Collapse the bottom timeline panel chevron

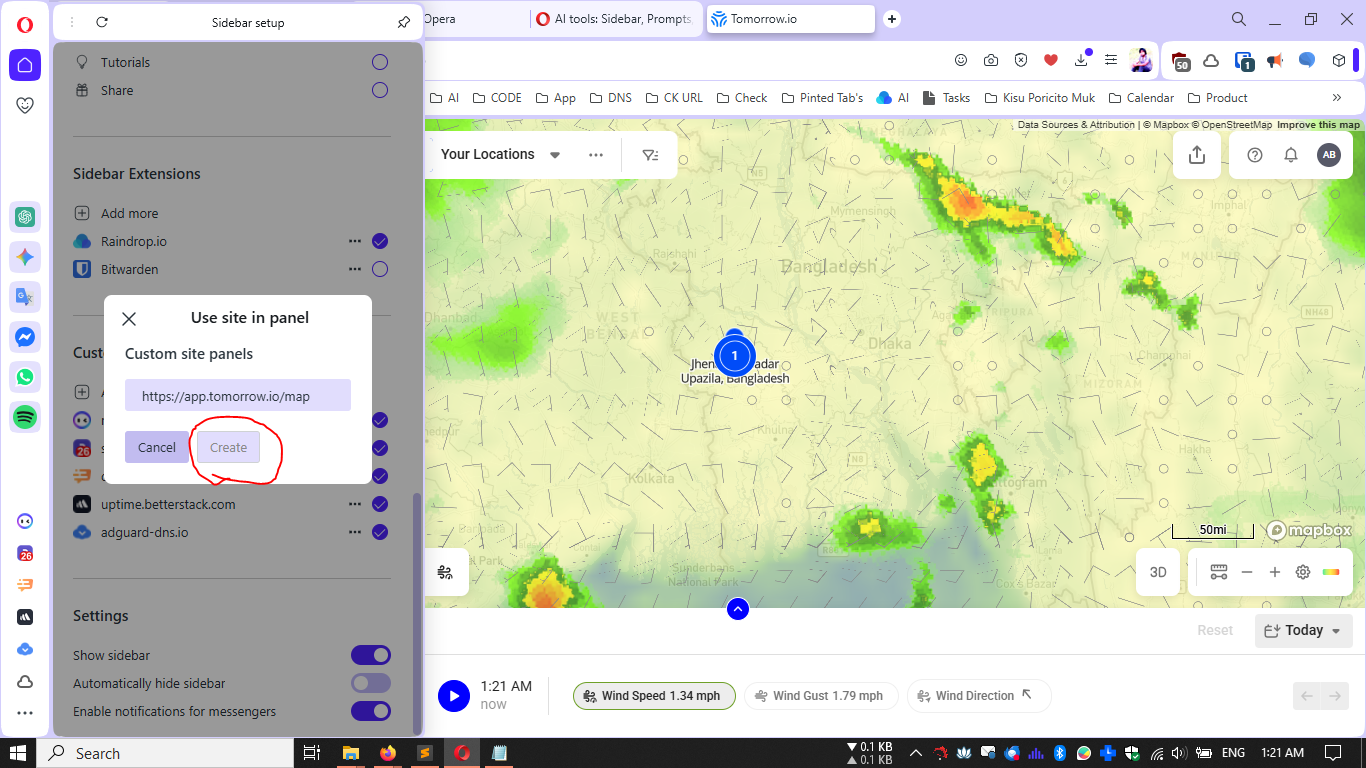click(738, 608)
